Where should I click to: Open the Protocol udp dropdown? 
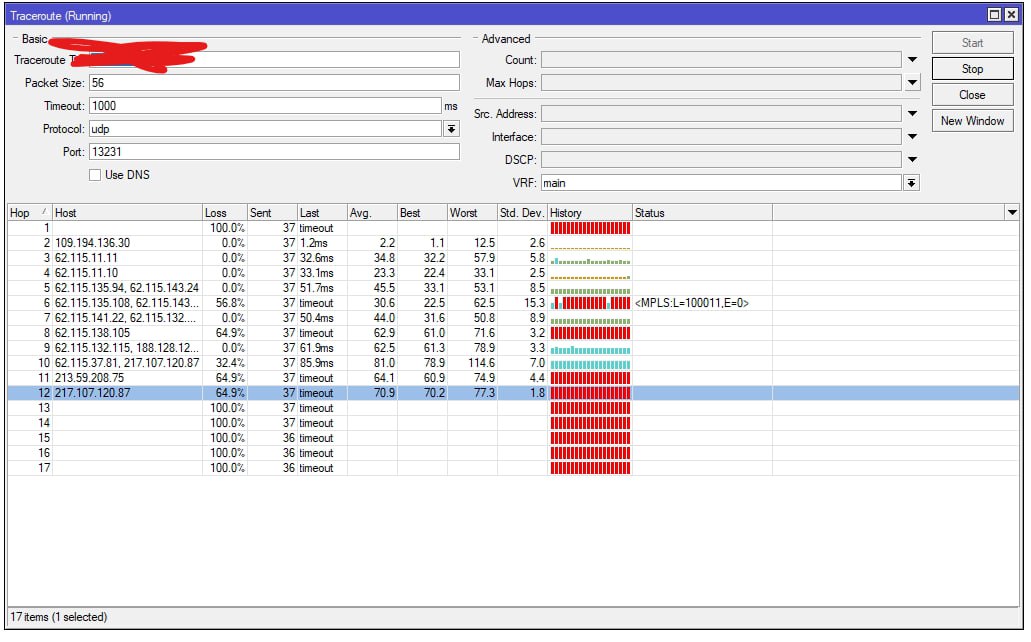click(x=451, y=129)
